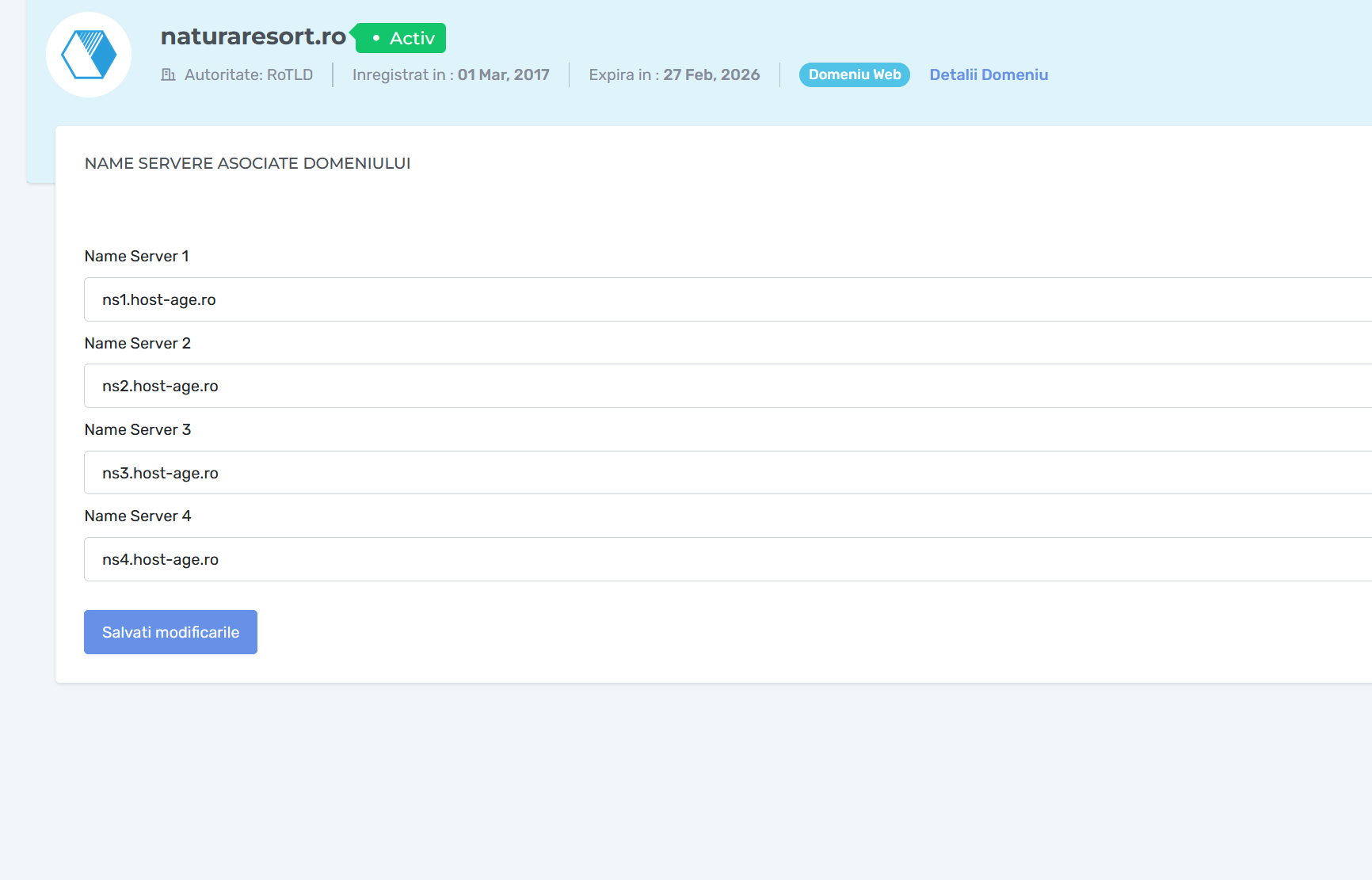Click the expiry date 27 Feb, 2026

pyautogui.click(x=711, y=74)
